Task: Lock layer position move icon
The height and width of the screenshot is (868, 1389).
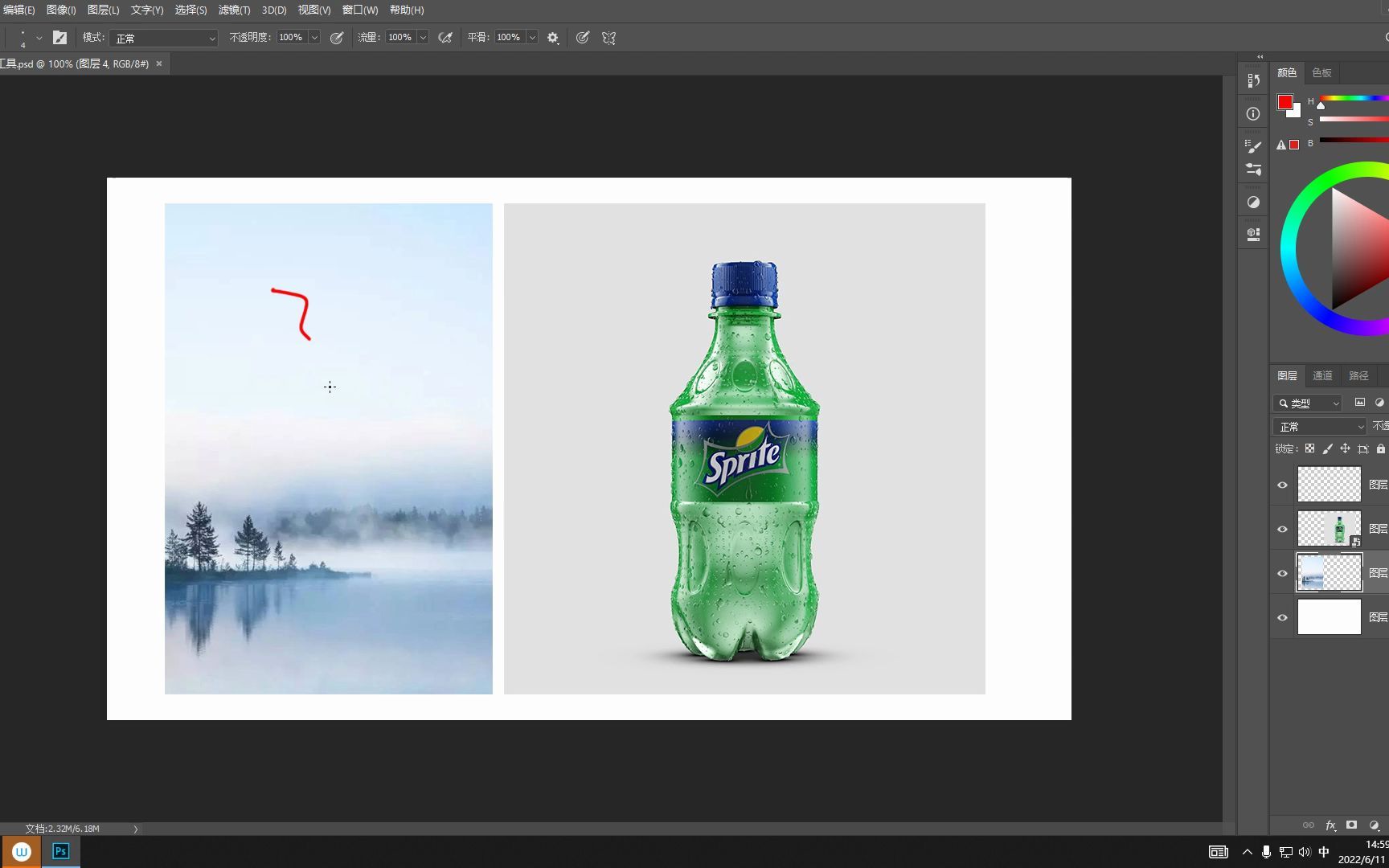Action: tap(1345, 448)
